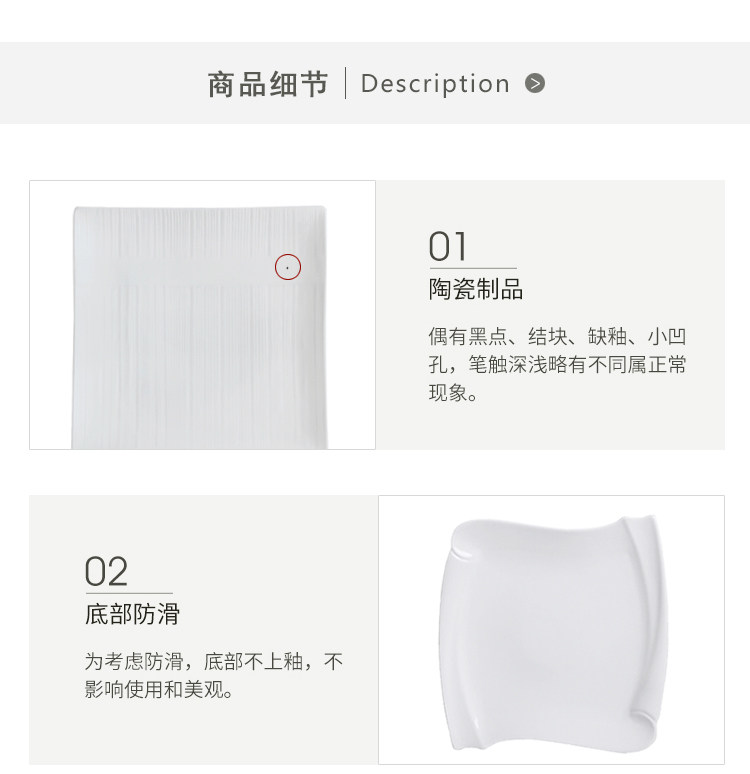This screenshot has width=750, height=774.
Task: Click the red circle marking the black dot
Action: tap(288, 267)
